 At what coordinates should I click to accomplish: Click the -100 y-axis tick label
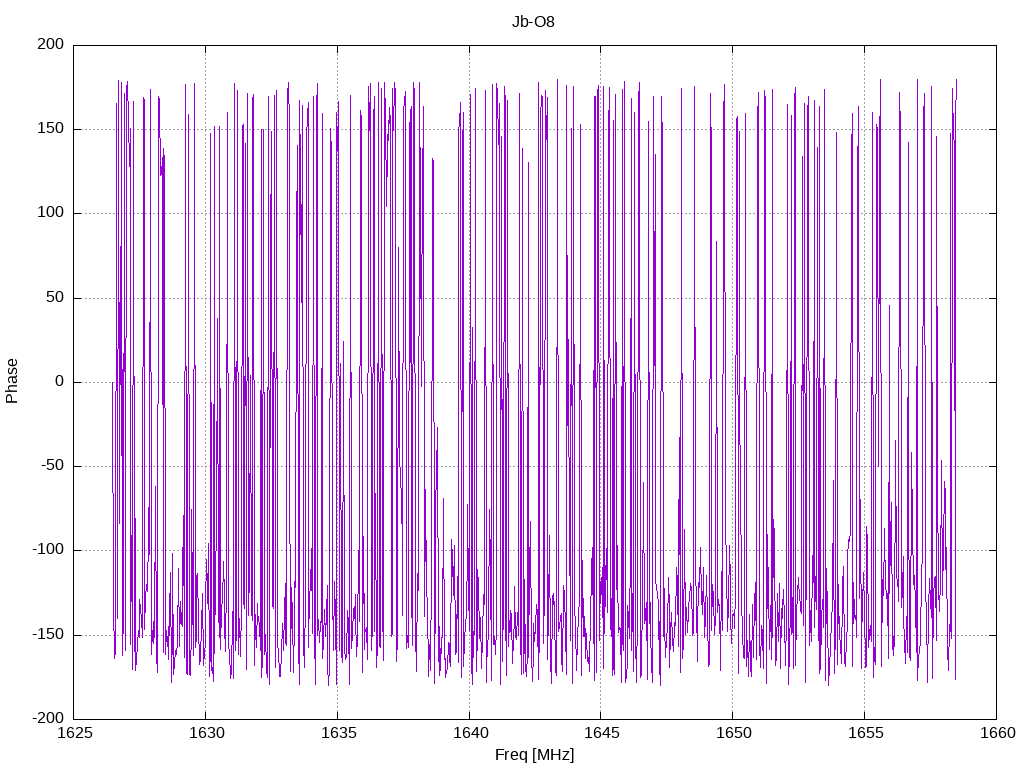coord(48,550)
